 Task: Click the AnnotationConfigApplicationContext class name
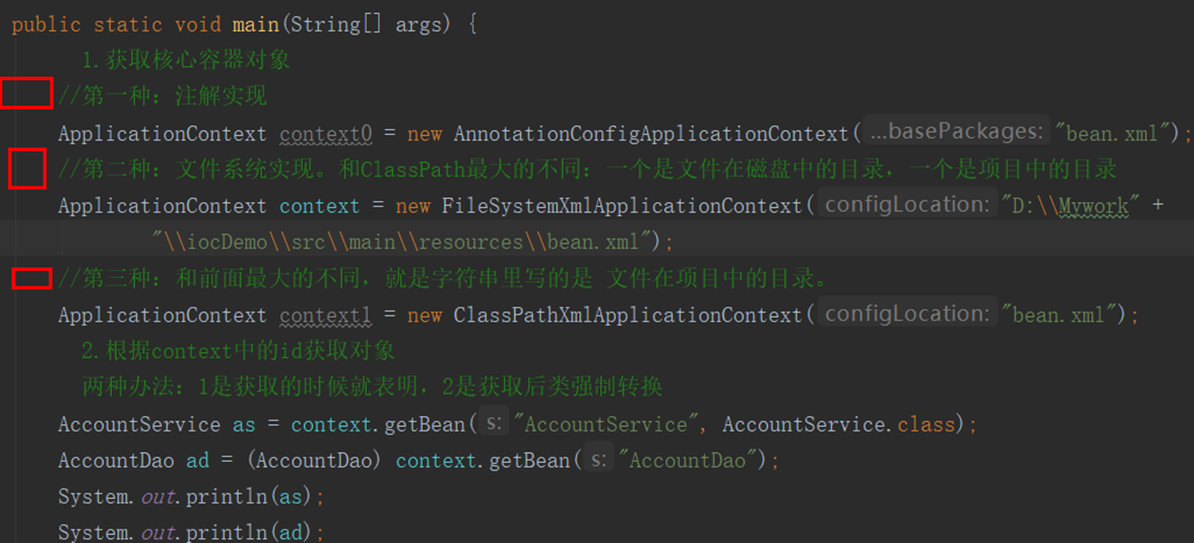pos(651,133)
